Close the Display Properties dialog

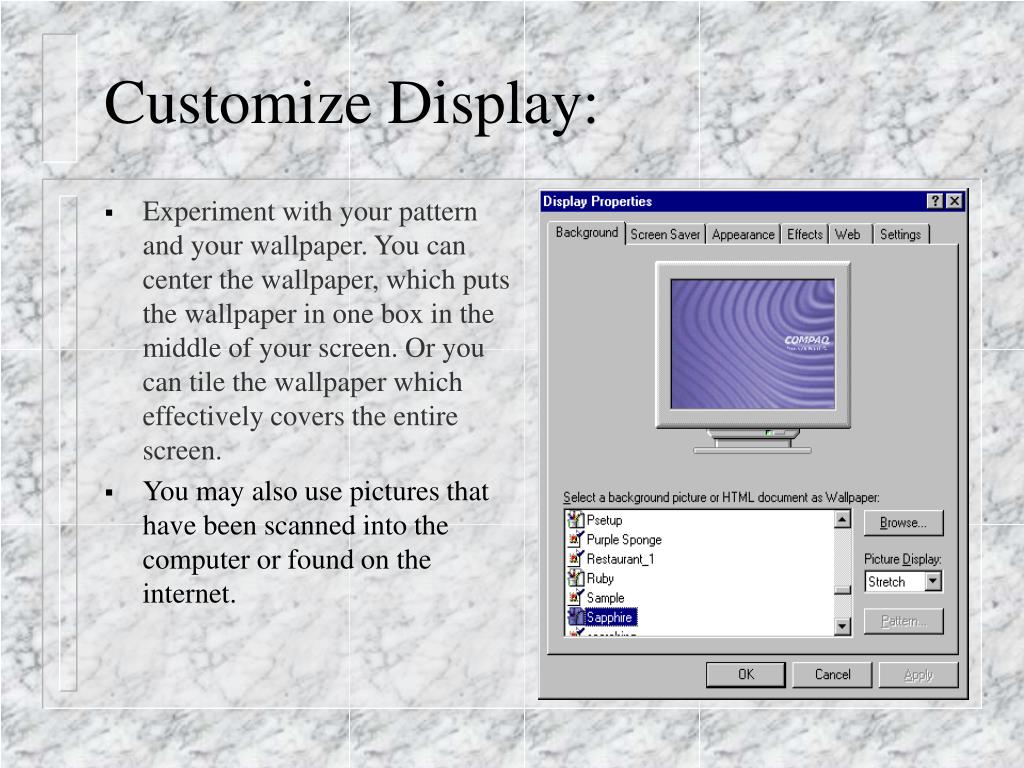(955, 201)
